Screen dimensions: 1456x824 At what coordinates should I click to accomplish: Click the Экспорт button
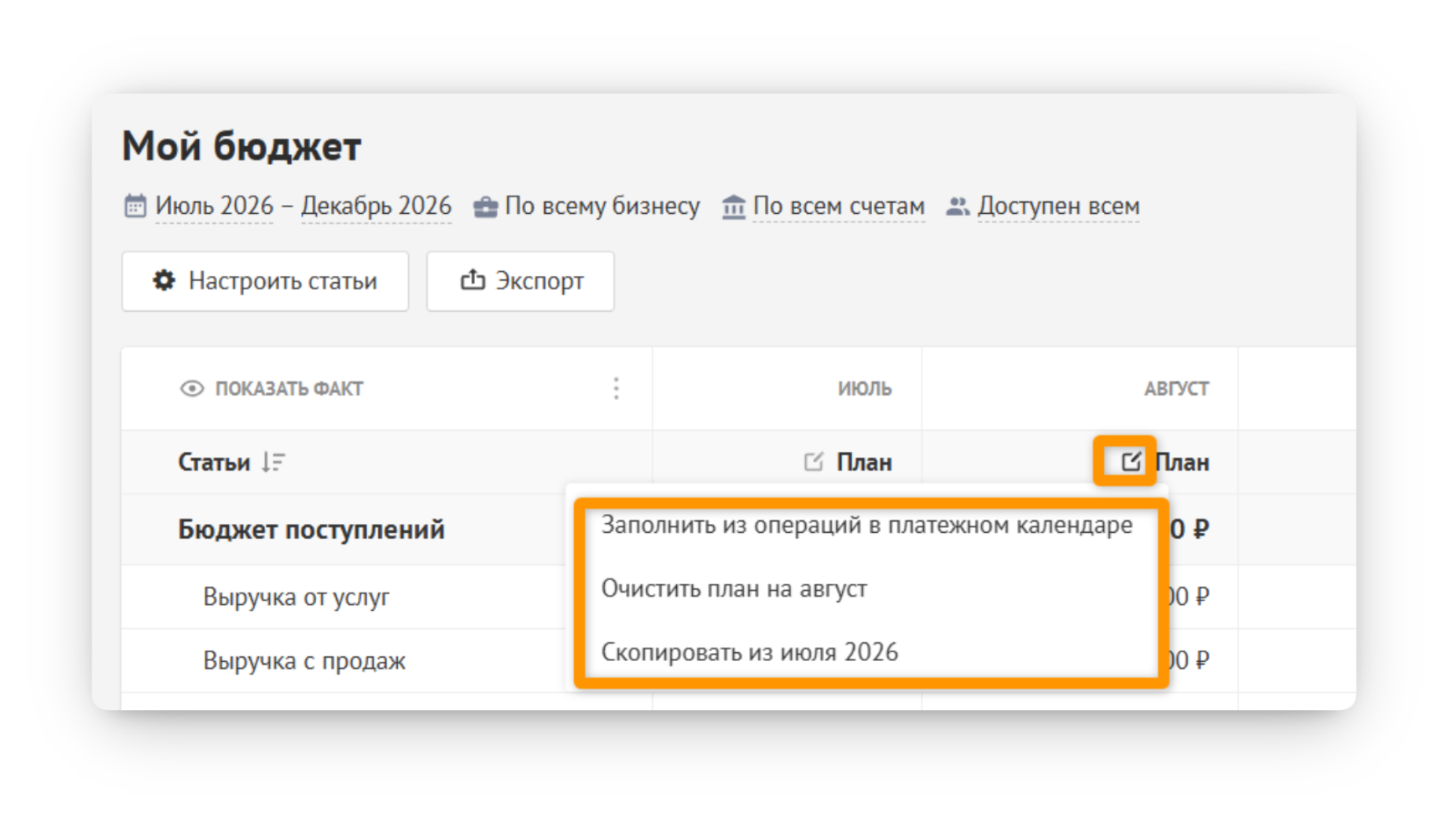tap(520, 281)
